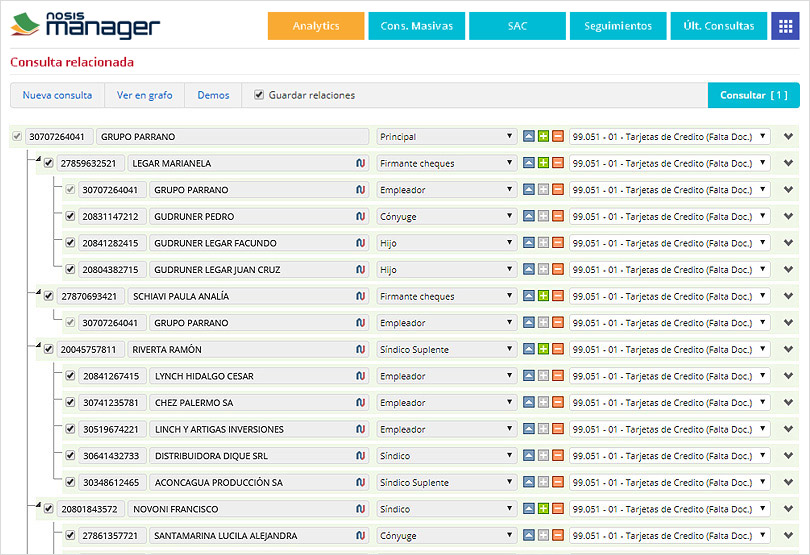Image resolution: width=810 pixels, height=555 pixels.
Task: Click the green plus icon on the Principal row
Action: point(543,136)
